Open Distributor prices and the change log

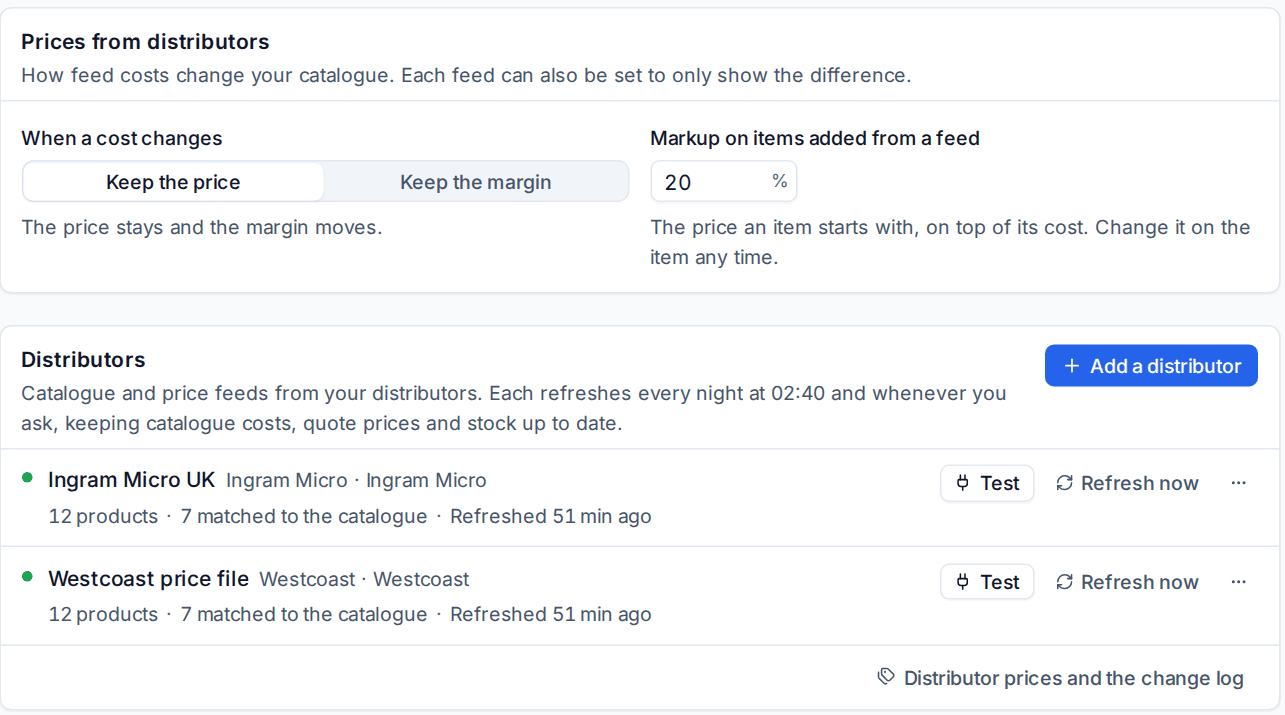[x=1061, y=678]
